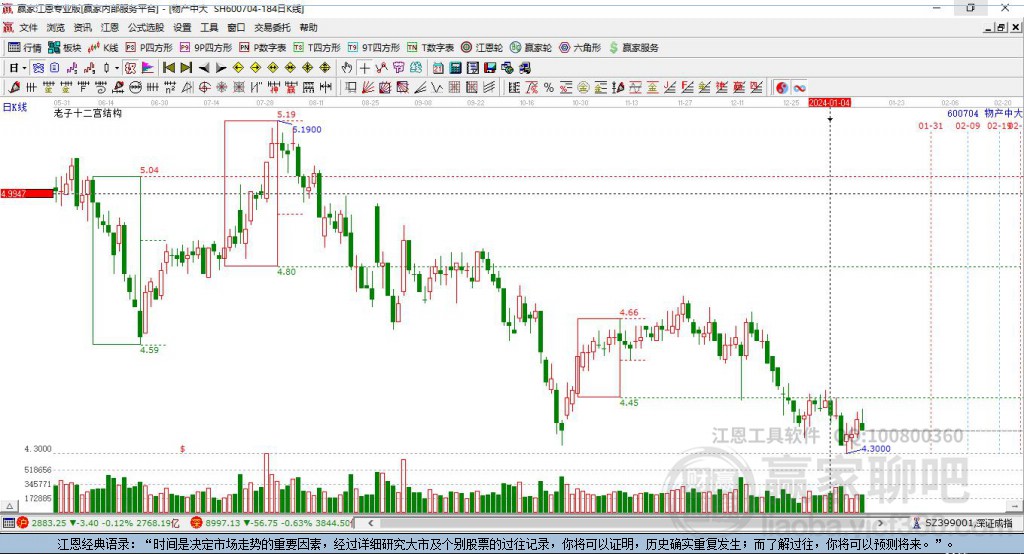Click the 4.3000 low price label
The height and width of the screenshot is (554, 1024).
point(876,449)
